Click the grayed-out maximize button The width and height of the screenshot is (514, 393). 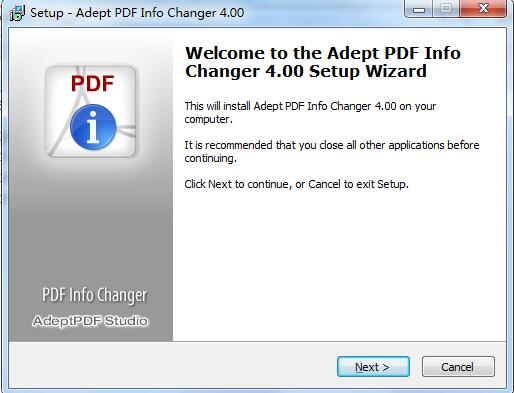[x=446, y=9]
